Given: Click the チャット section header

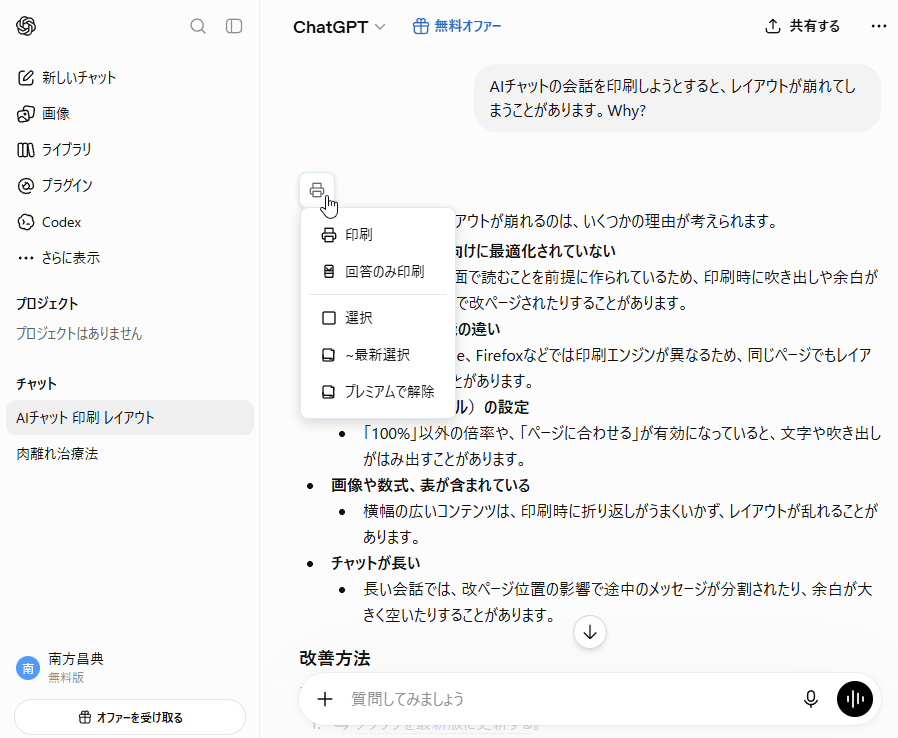Looking at the screenshot, I should pyautogui.click(x=36, y=384).
